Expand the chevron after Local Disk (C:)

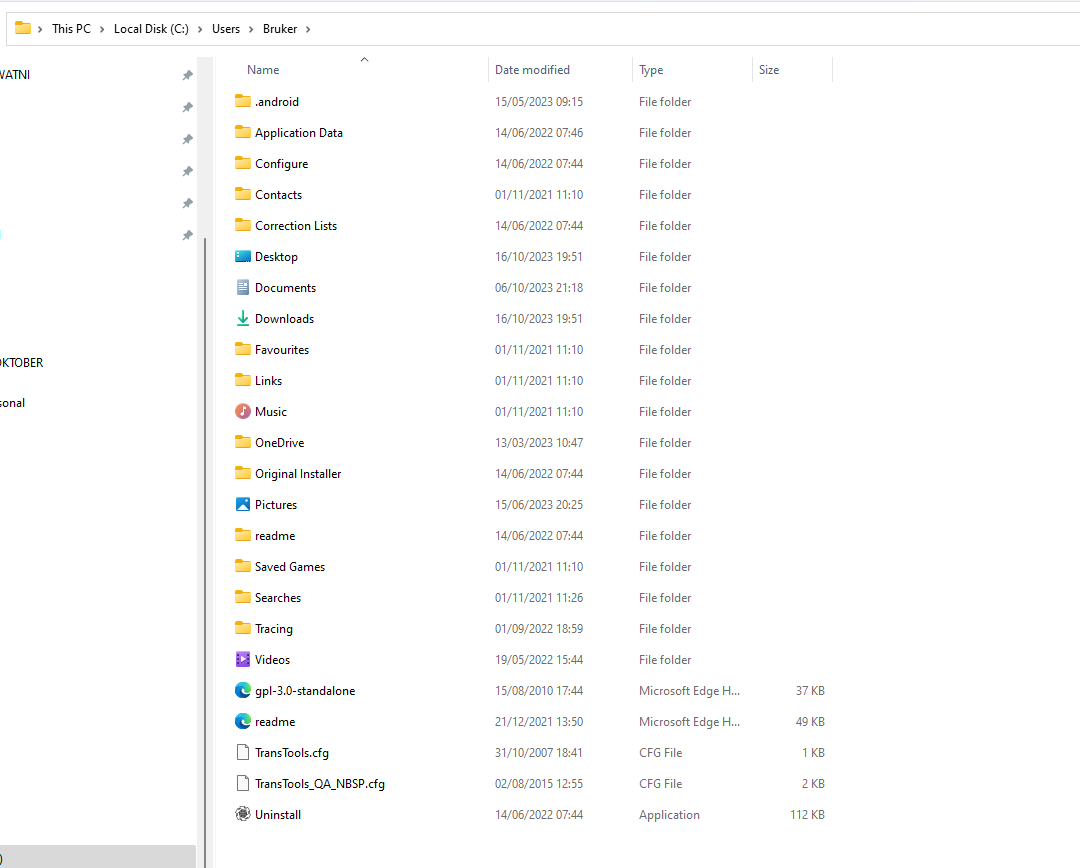201,29
